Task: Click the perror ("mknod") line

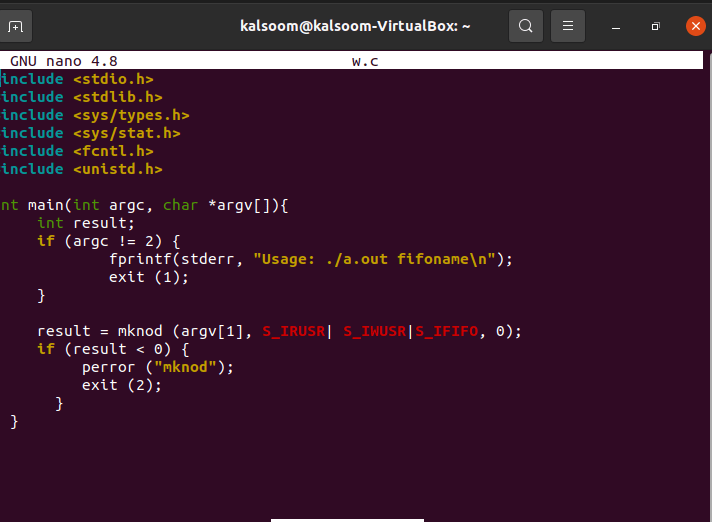Action: (x=158, y=367)
